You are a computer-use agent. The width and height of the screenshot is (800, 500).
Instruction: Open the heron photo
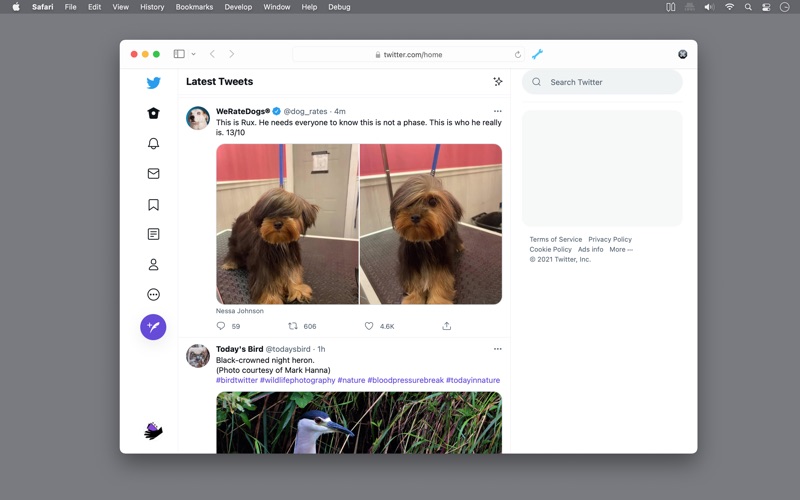[359, 422]
